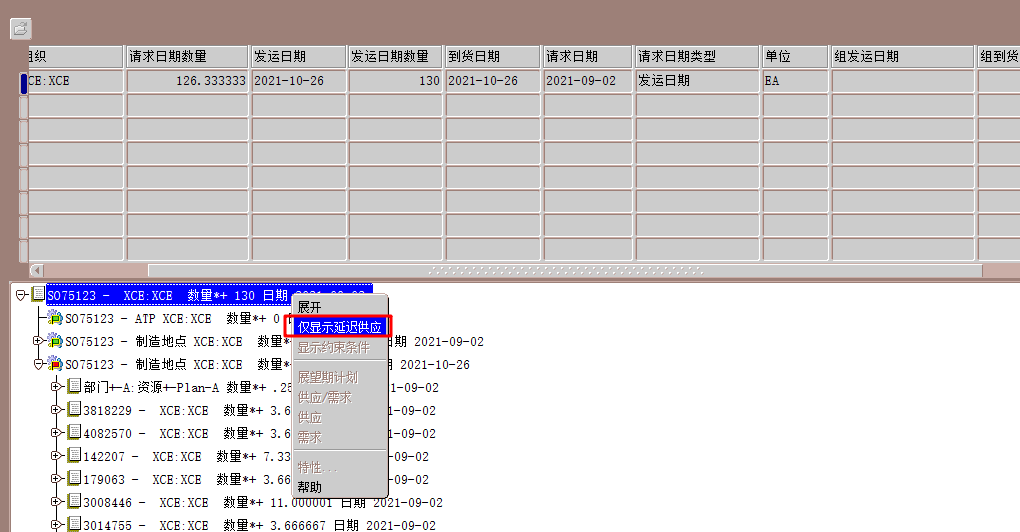Click the document icon beside 179063
The image size is (1020, 532).
pos(75,478)
